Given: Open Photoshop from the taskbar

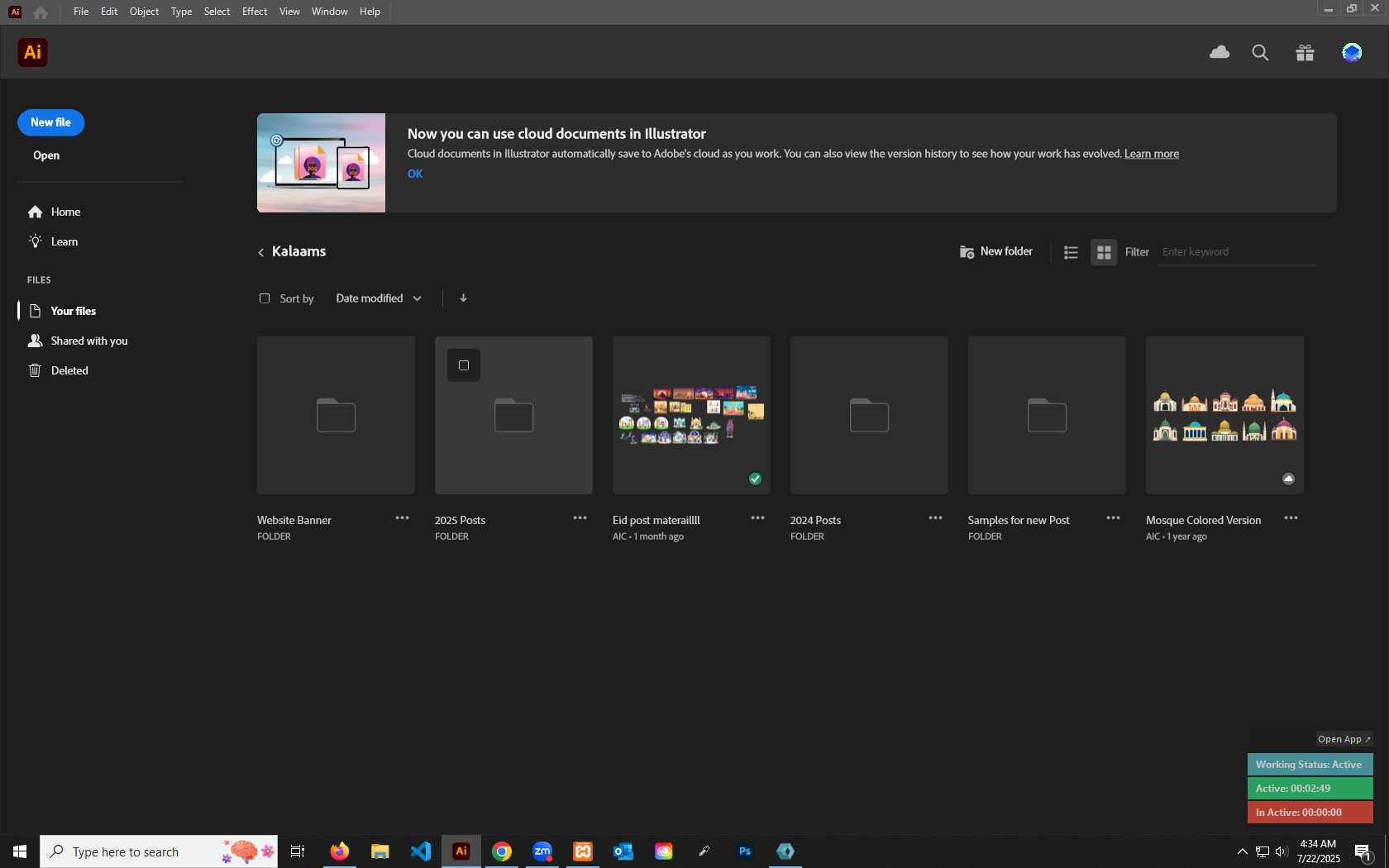Looking at the screenshot, I should click(x=744, y=851).
